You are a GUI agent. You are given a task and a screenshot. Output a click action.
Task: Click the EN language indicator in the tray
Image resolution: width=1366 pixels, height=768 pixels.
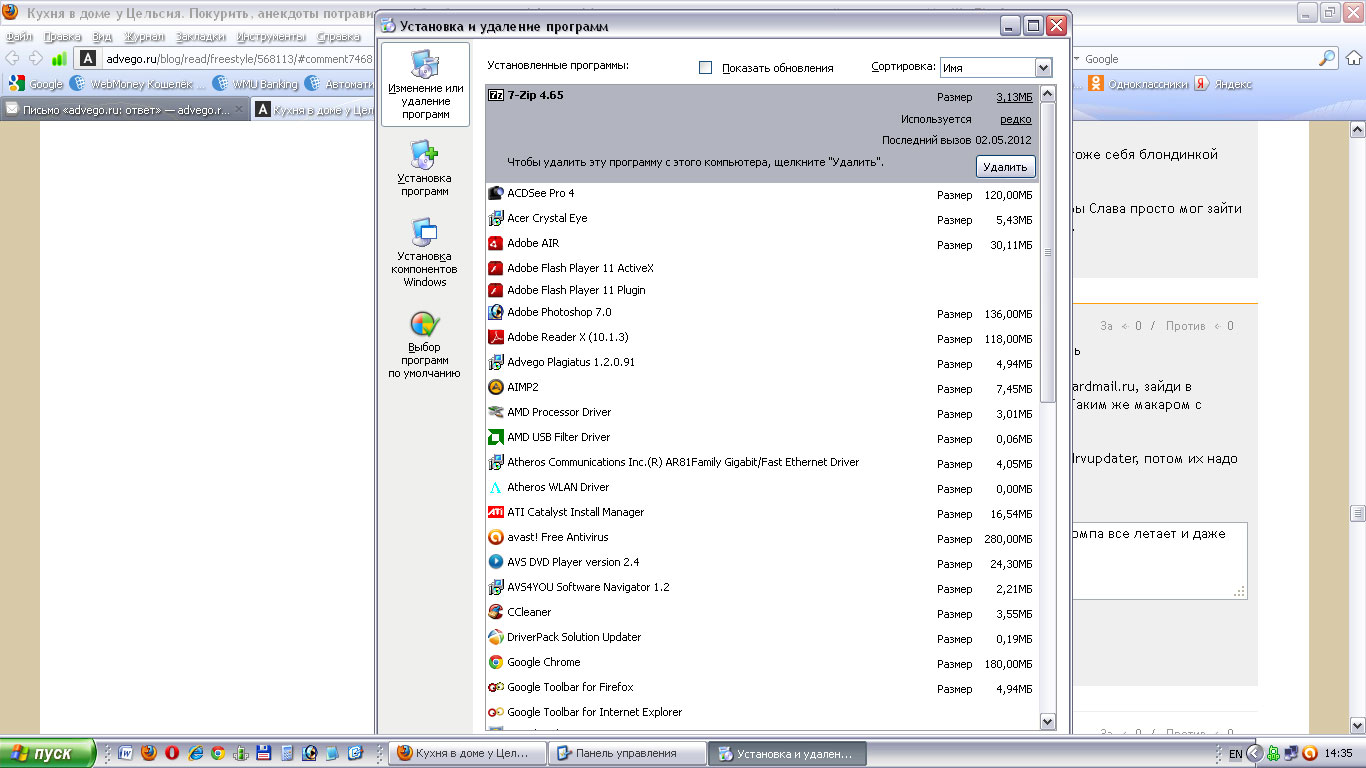[x=1235, y=753]
